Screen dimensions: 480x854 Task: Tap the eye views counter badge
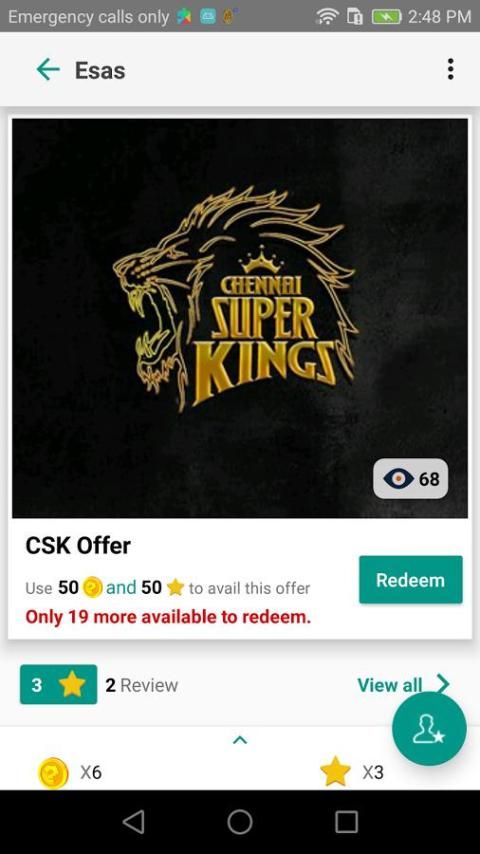coord(411,479)
